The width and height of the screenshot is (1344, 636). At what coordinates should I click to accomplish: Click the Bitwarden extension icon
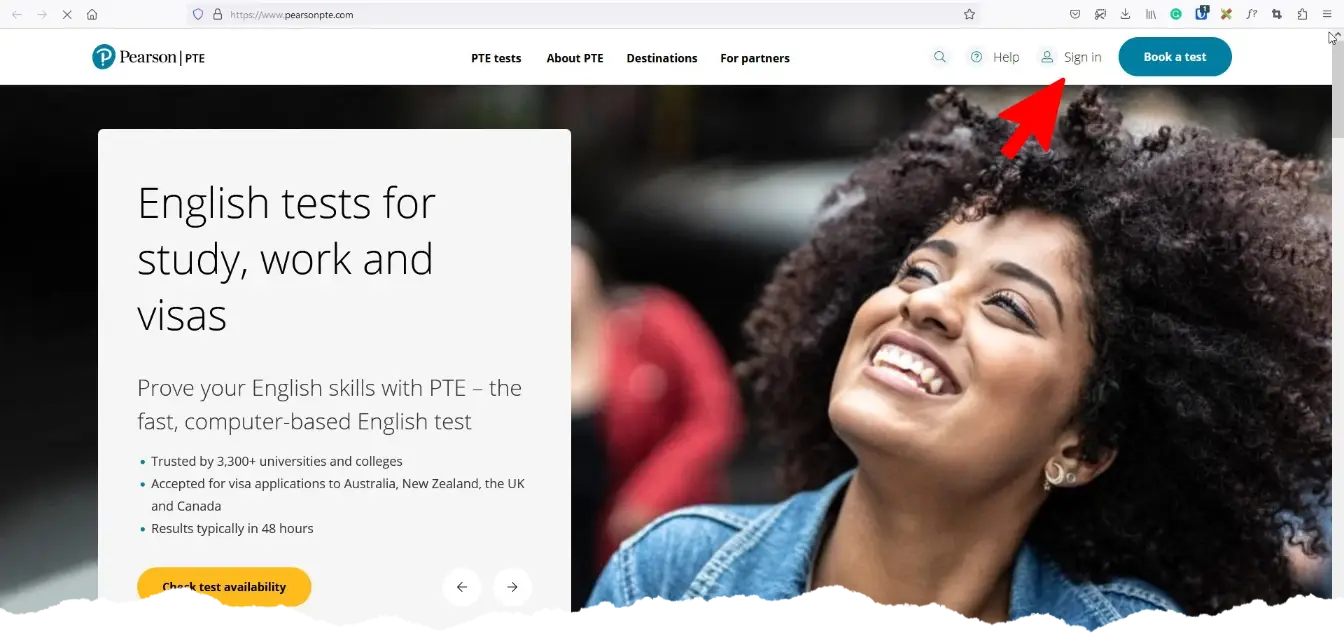[1202, 14]
